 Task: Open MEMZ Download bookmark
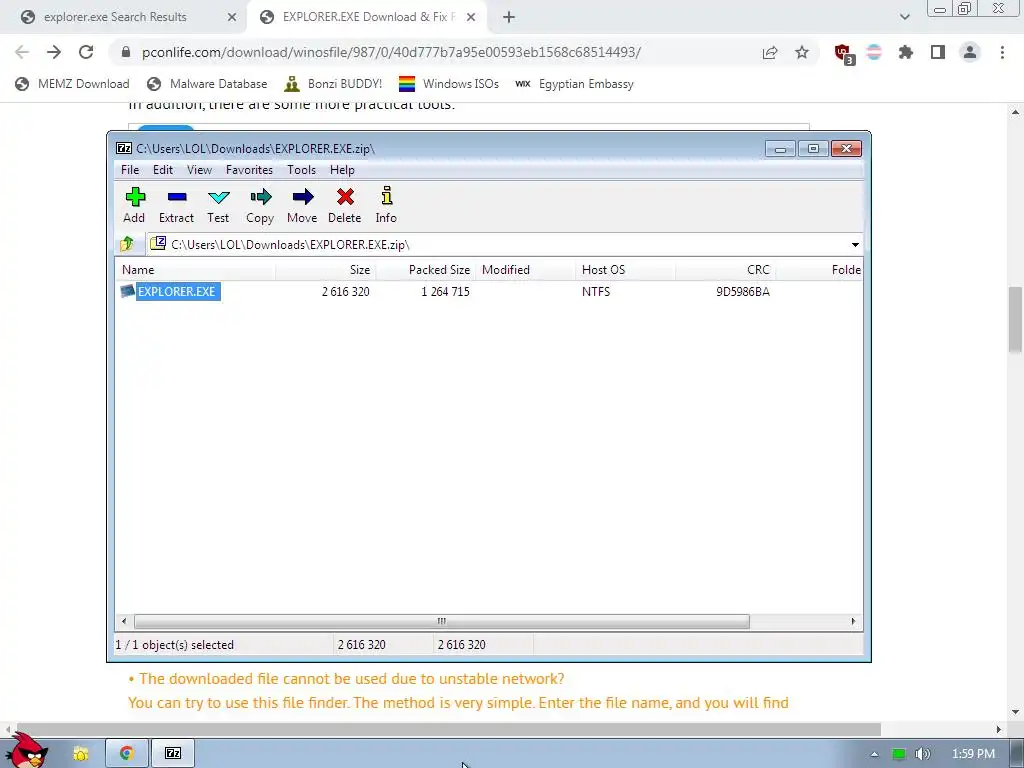[x=72, y=84]
